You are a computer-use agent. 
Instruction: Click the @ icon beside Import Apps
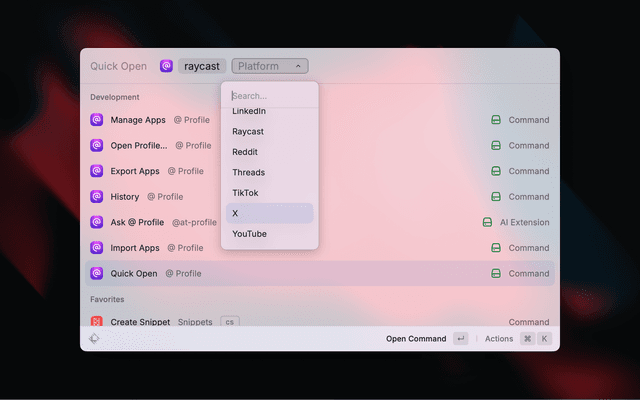click(x=97, y=248)
